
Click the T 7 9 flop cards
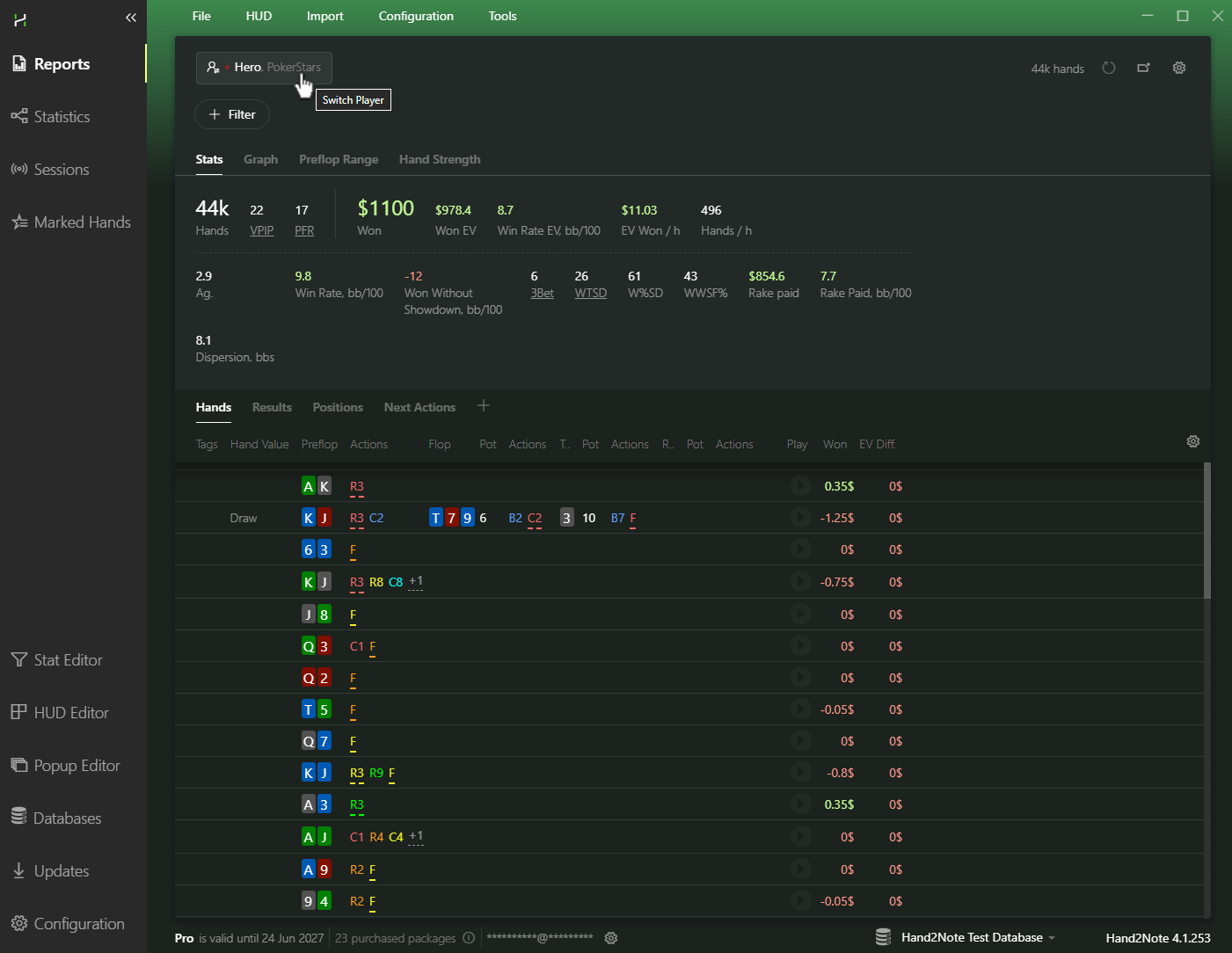click(x=452, y=518)
